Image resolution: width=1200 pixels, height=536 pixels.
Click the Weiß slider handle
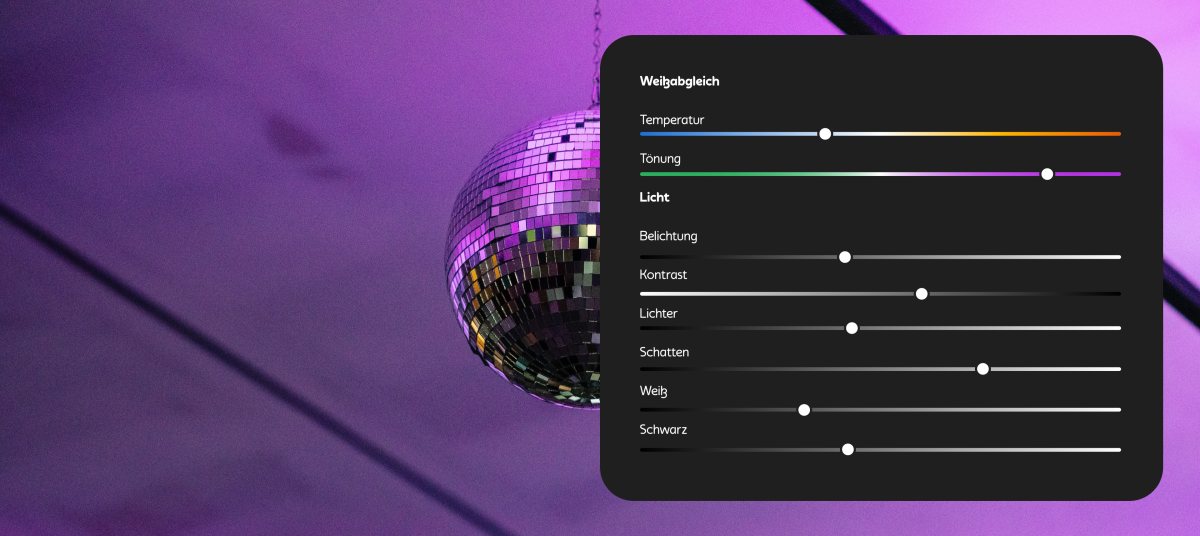point(804,410)
